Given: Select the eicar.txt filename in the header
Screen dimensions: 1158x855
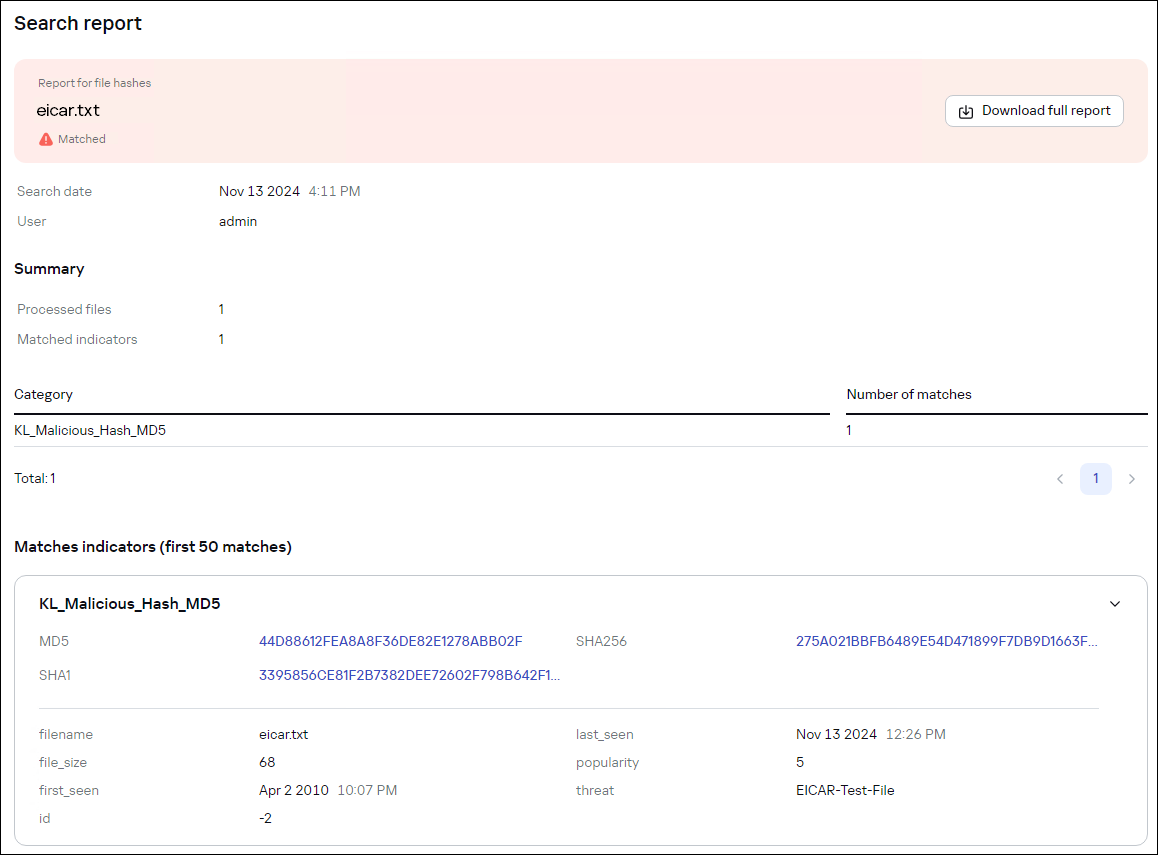Looking at the screenshot, I should pyautogui.click(x=68, y=110).
